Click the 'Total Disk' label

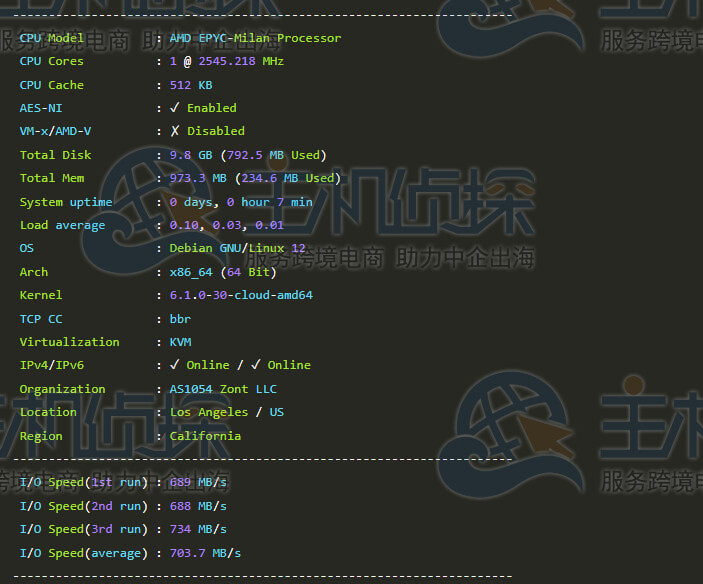(55, 155)
